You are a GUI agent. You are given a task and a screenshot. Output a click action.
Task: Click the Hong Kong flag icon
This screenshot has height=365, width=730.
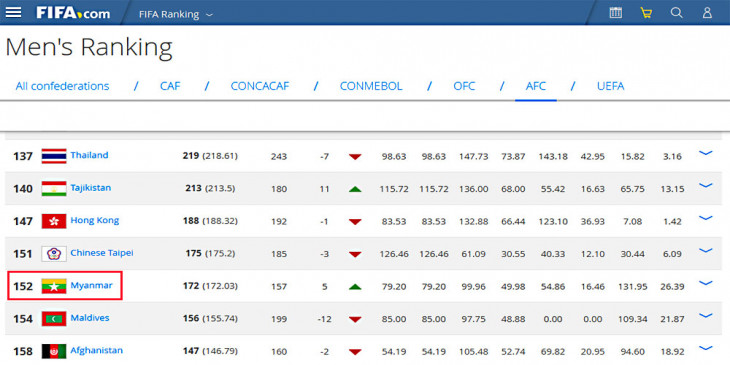[54, 221]
